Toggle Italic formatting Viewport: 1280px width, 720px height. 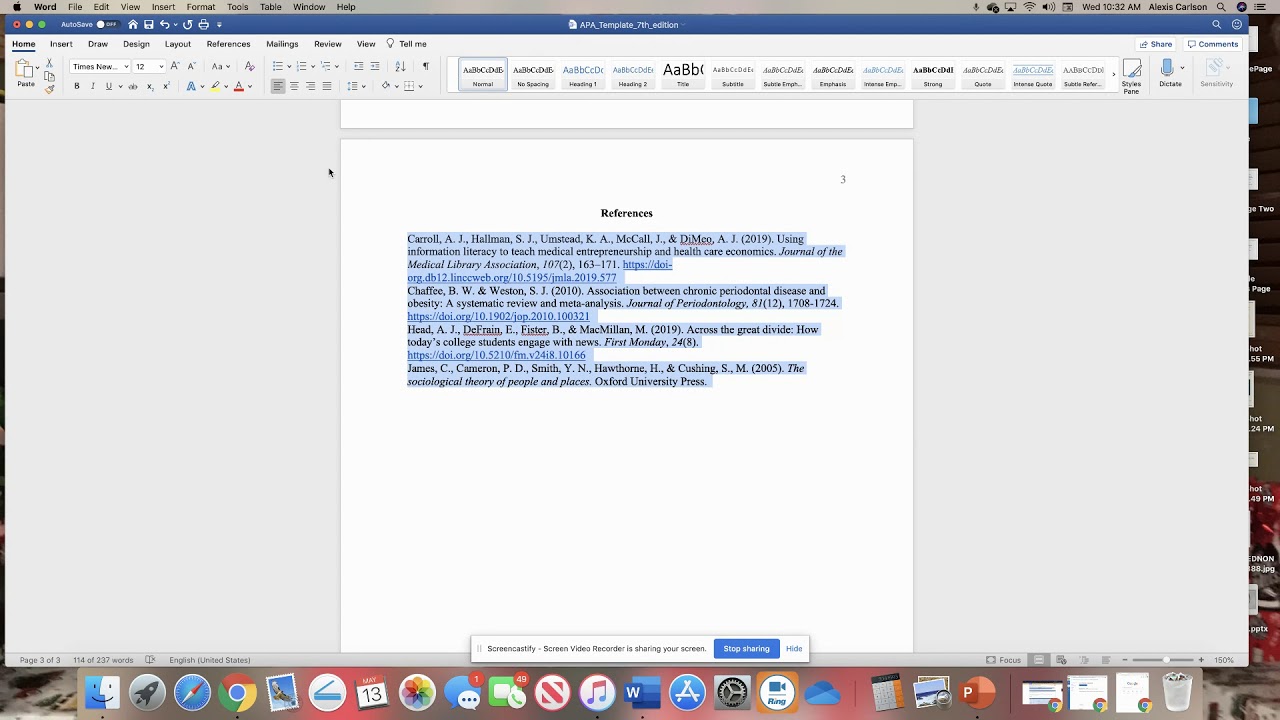93,86
